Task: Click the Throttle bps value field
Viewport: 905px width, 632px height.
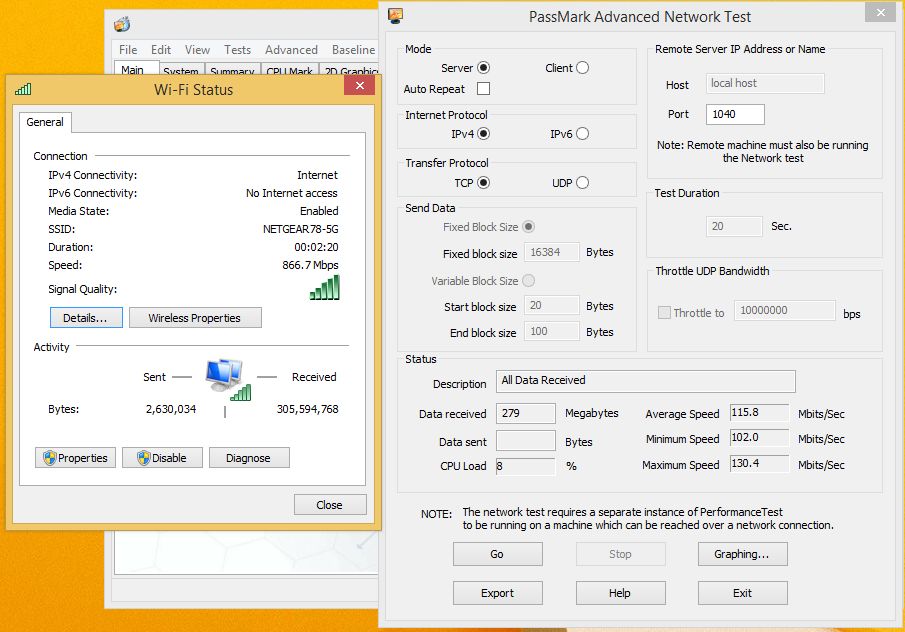Action: (x=784, y=311)
